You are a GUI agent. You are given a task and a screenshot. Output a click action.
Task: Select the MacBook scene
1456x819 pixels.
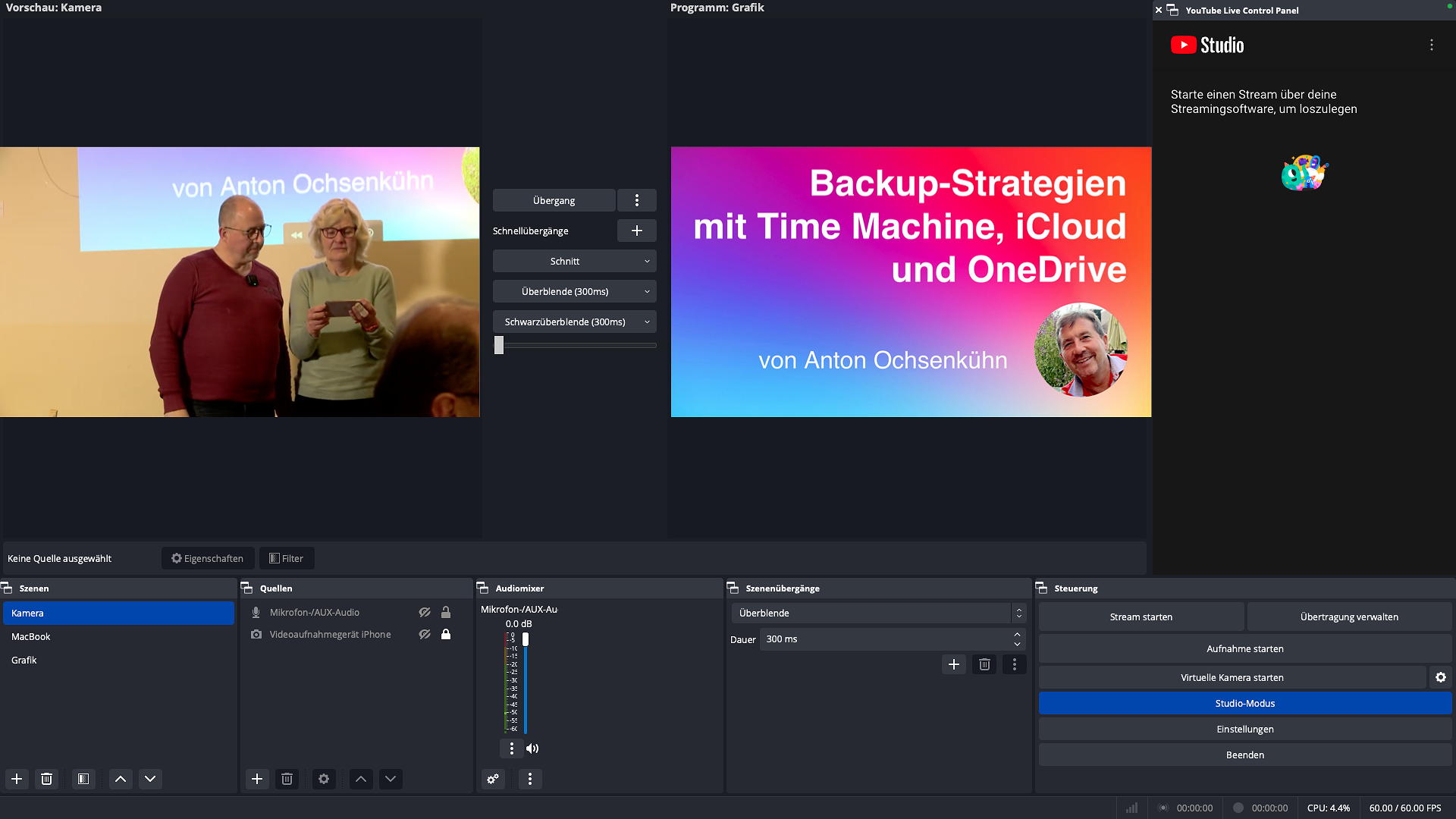coord(31,636)
